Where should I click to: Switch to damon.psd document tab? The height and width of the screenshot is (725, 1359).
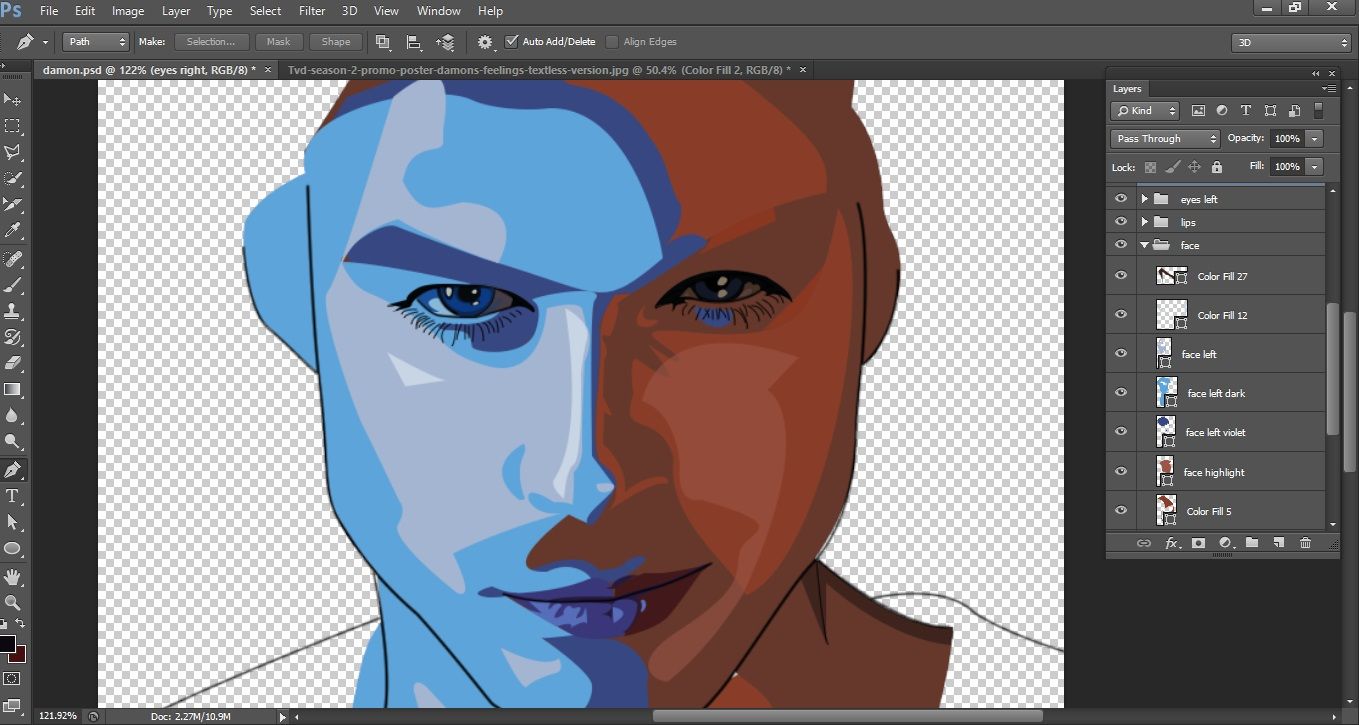coord(157,70)
